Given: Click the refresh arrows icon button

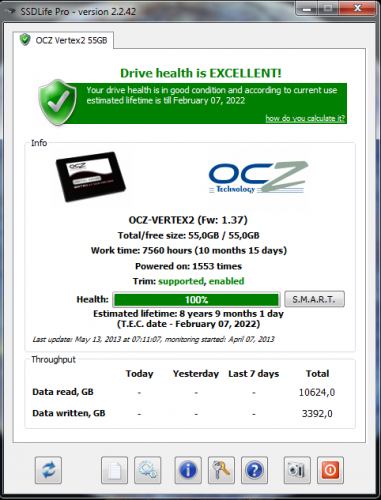Looking at the screenshot, I should [48, 470].
